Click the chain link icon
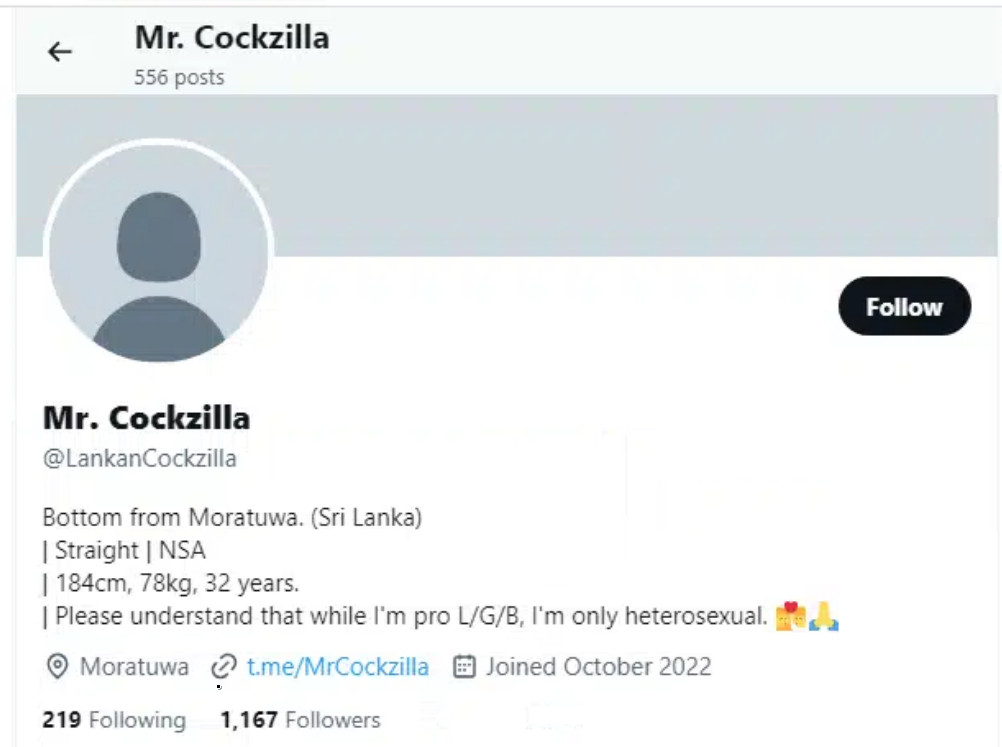This screenshot has width=1002, height=747. [x=224, y=666]
